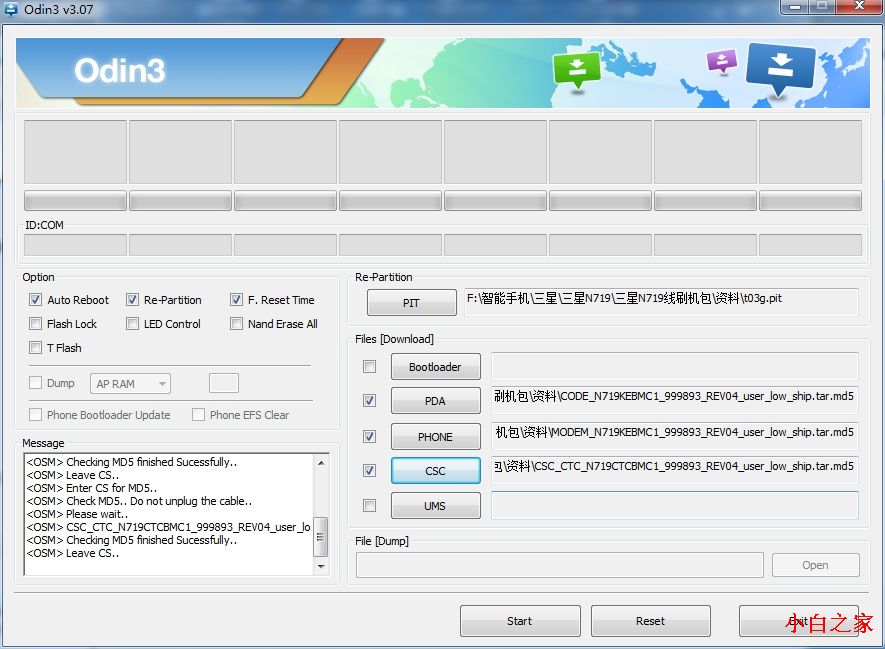Click the PDA file button

tap(435, 401)
